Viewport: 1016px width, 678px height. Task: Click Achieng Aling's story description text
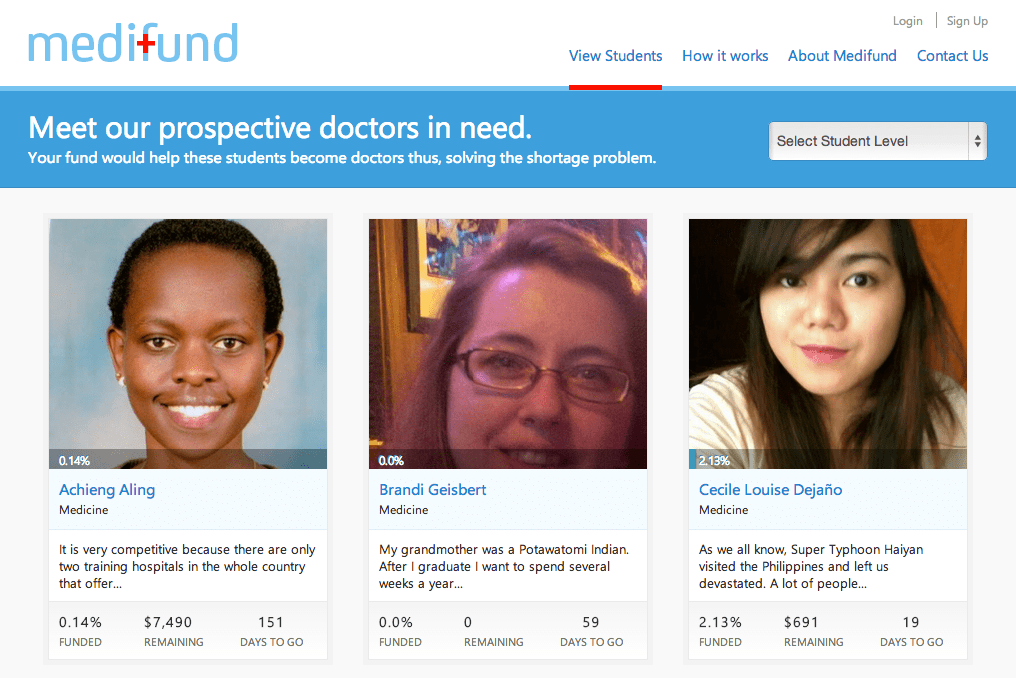[187, 566]
